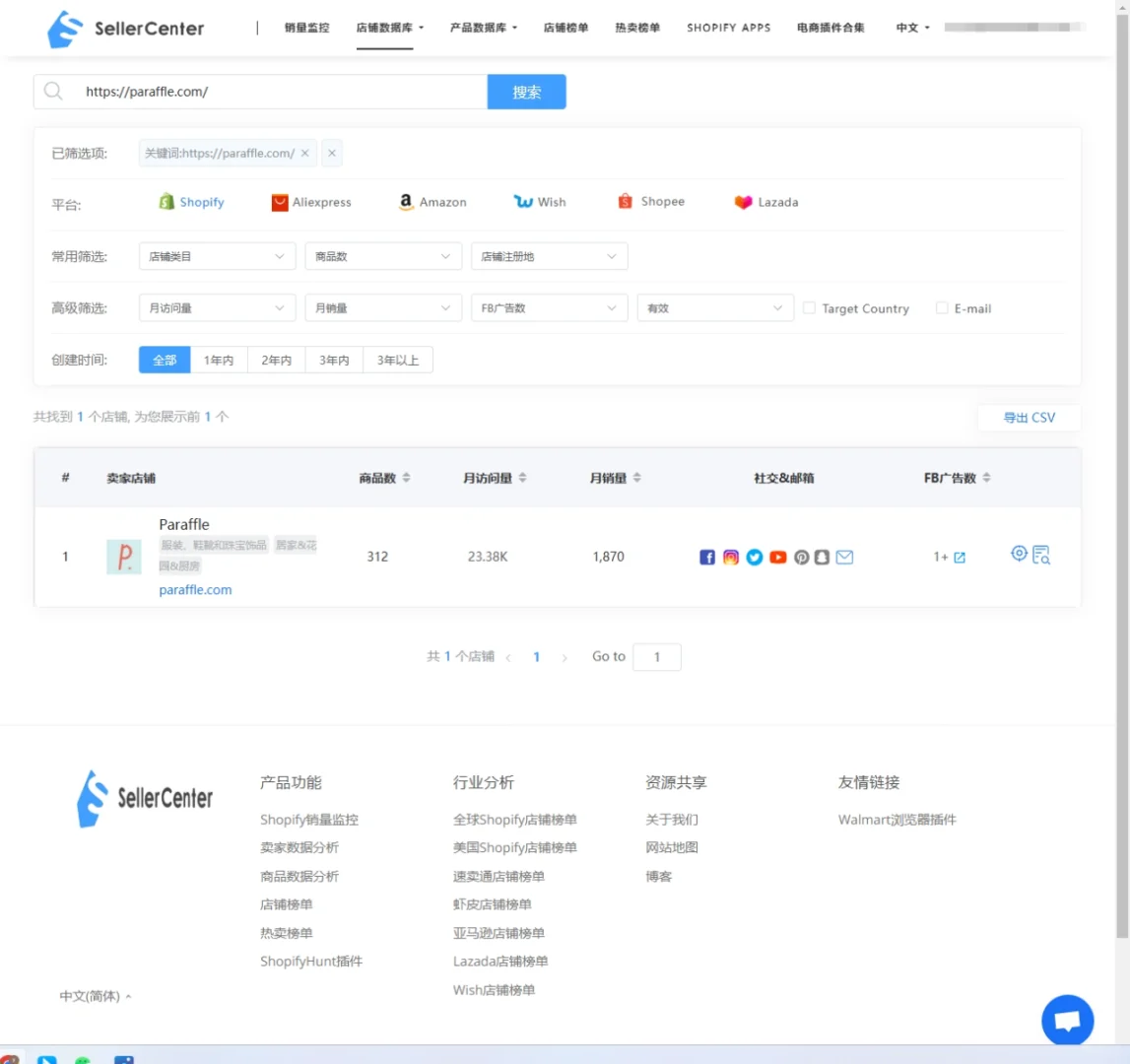Screen dimensions: 1130x1064
Task: Open Paraffle's Instagram icon
Action: click(x=731, y=557)
